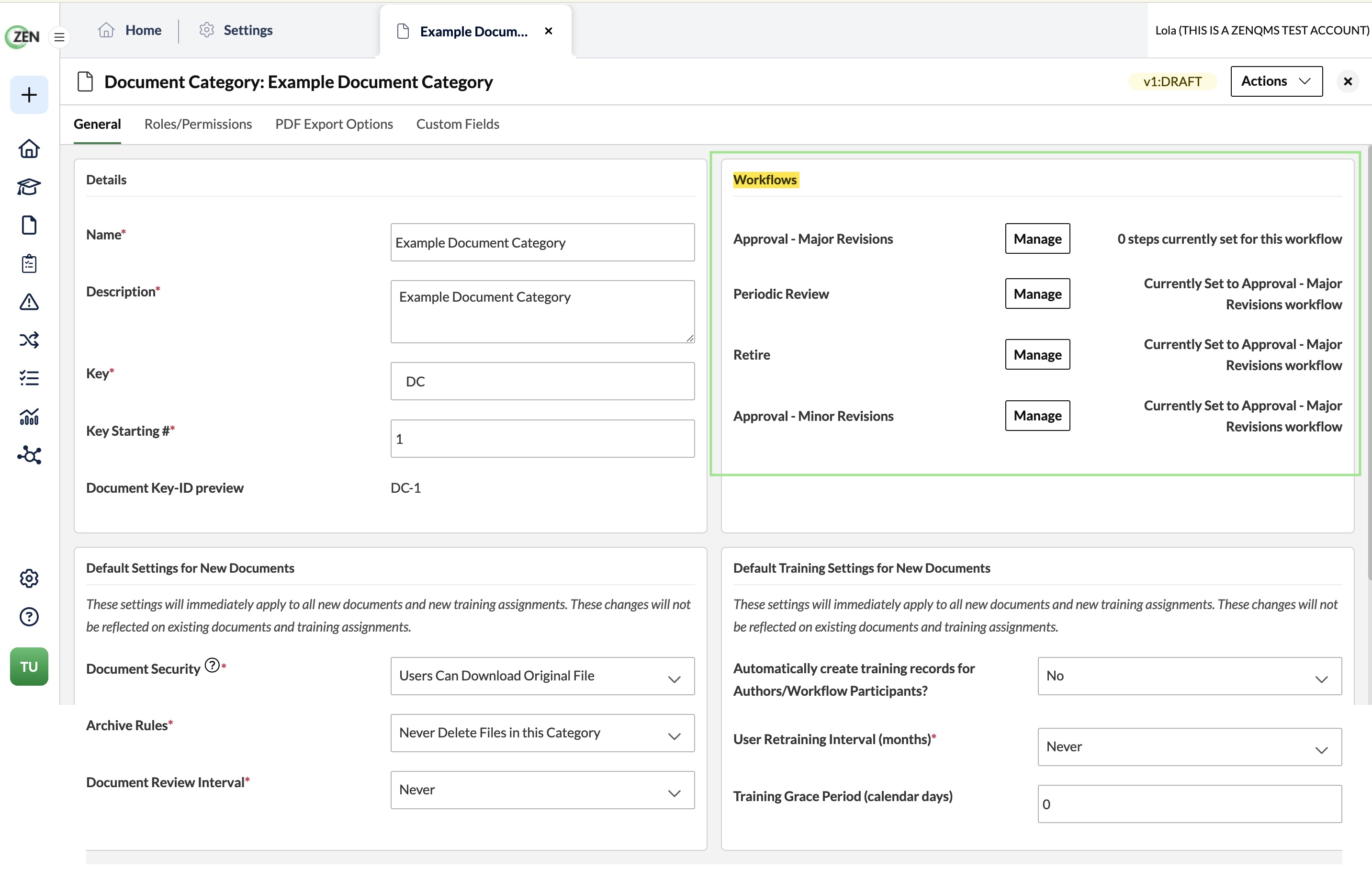Click the v1:DRAFT status badge
1372x871 pixels.
click(1172, 81)
